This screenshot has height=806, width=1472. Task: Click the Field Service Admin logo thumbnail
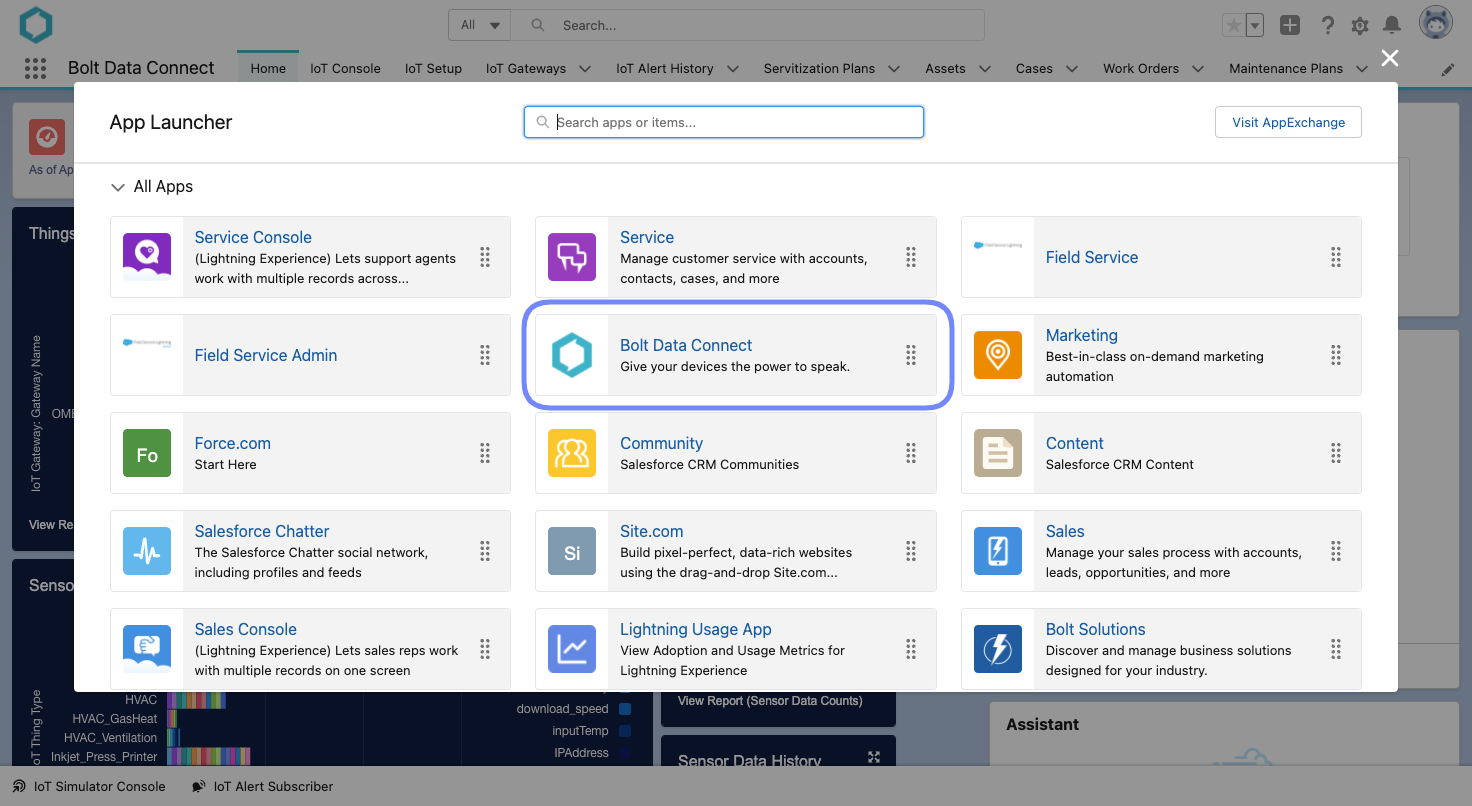[x=147, y=343]
